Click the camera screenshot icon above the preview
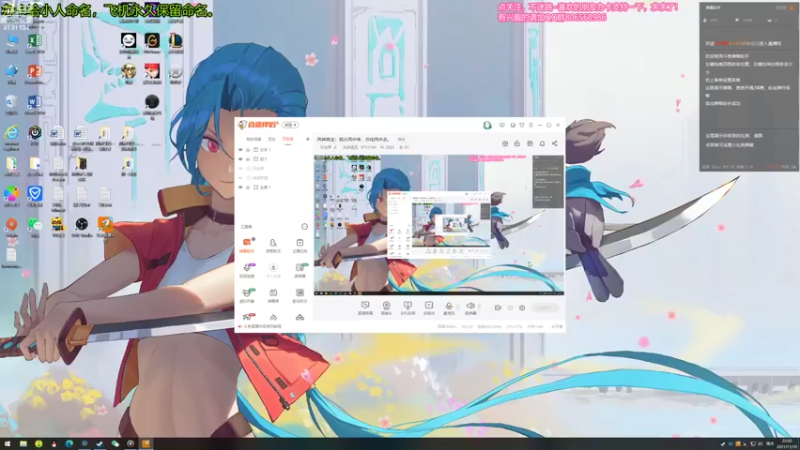Image resolution: width=800 pixels, height=450 pixels. point(505,143)
